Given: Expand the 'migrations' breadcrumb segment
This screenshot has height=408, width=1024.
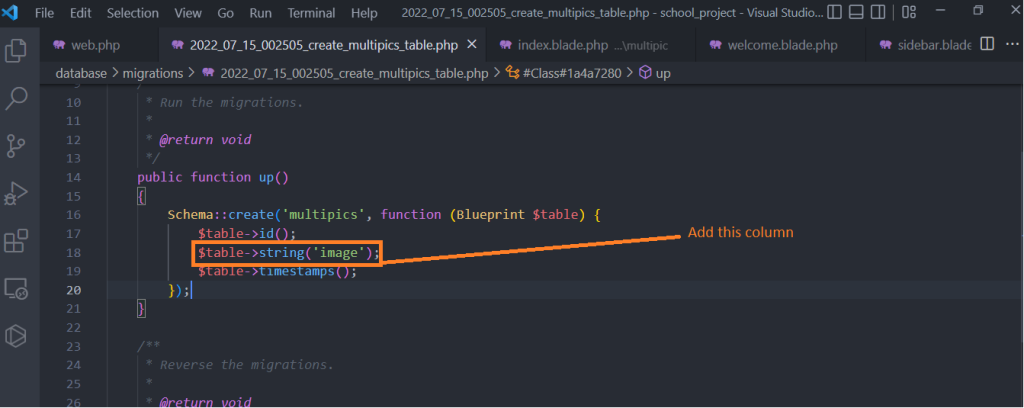Looking at the screenshot, I should click(x=153, y=73).
